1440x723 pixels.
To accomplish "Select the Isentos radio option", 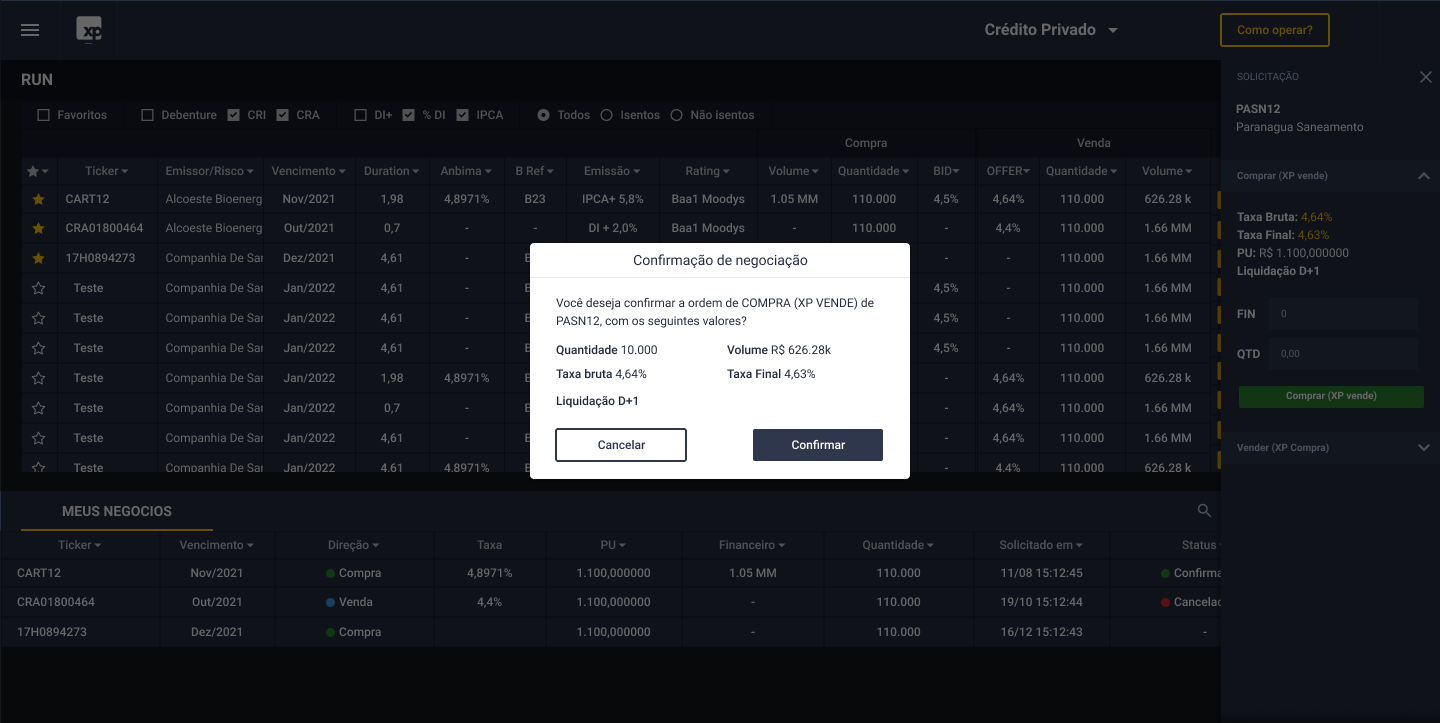I will [606, 115].
